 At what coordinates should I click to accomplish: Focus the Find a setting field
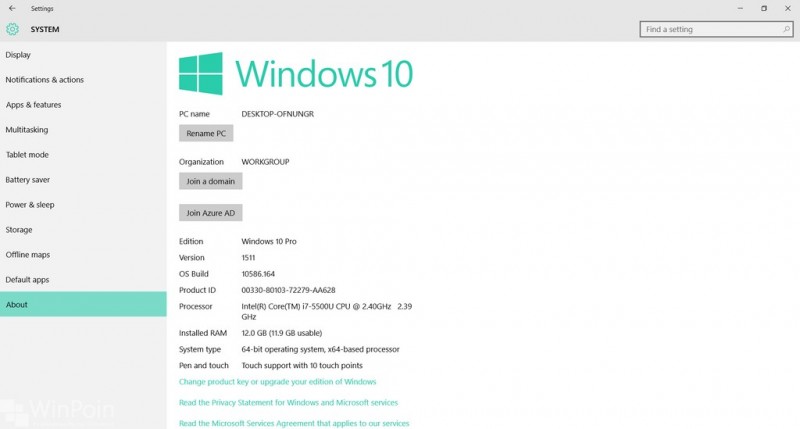tap(716, 29)
